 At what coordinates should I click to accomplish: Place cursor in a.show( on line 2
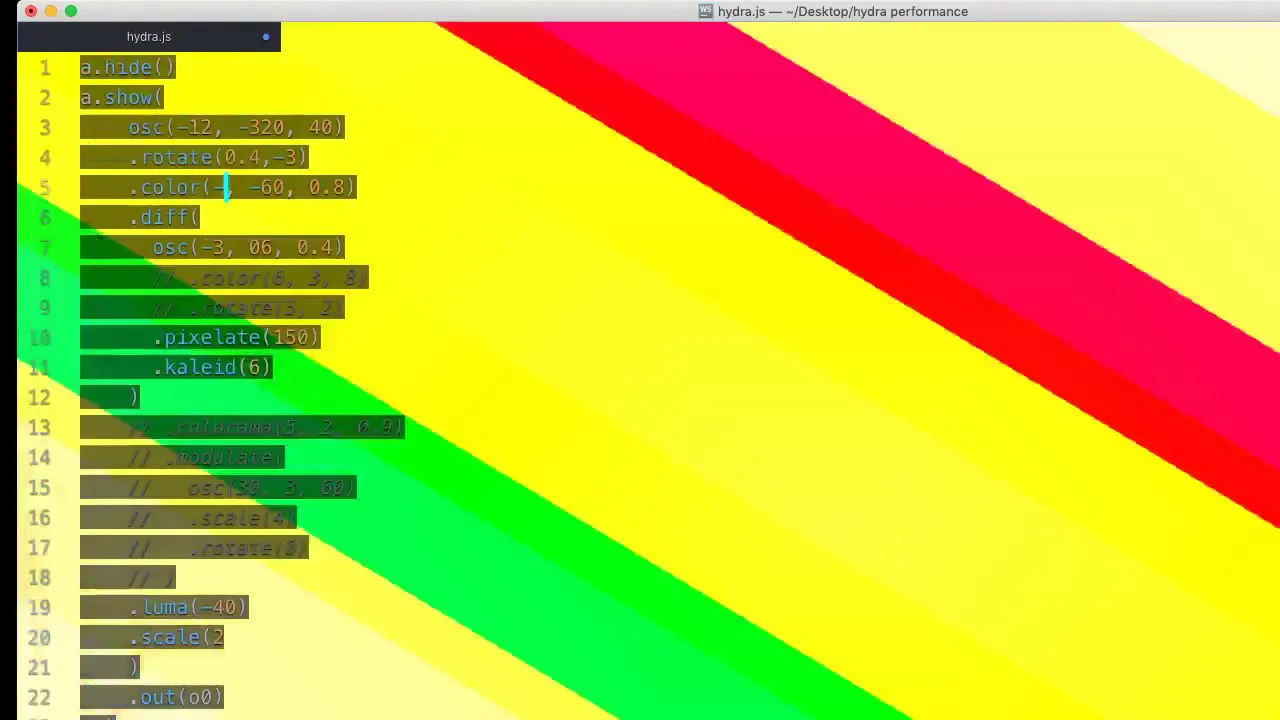pos(121,97)
